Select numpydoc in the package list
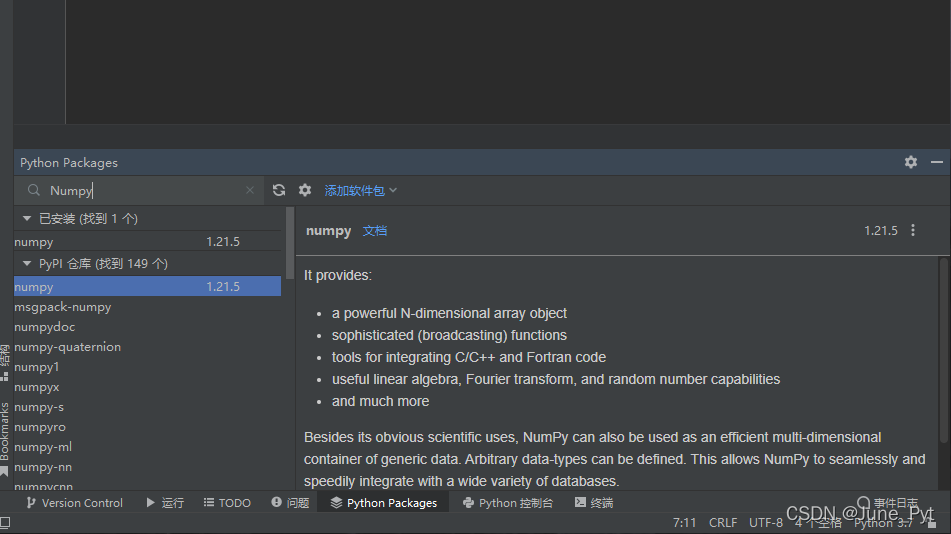Image resolution: width=951 pixels, height=534 pixels. (x=147, y=327)
